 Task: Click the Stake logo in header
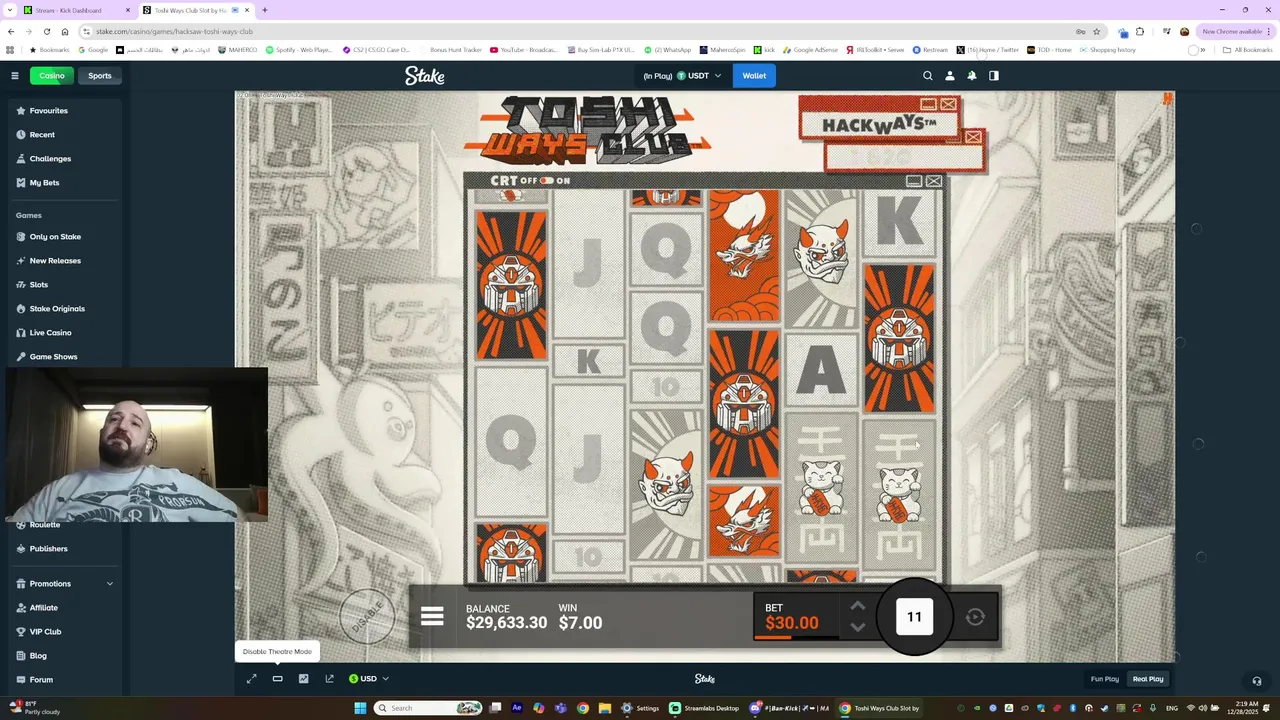[425, 75]
